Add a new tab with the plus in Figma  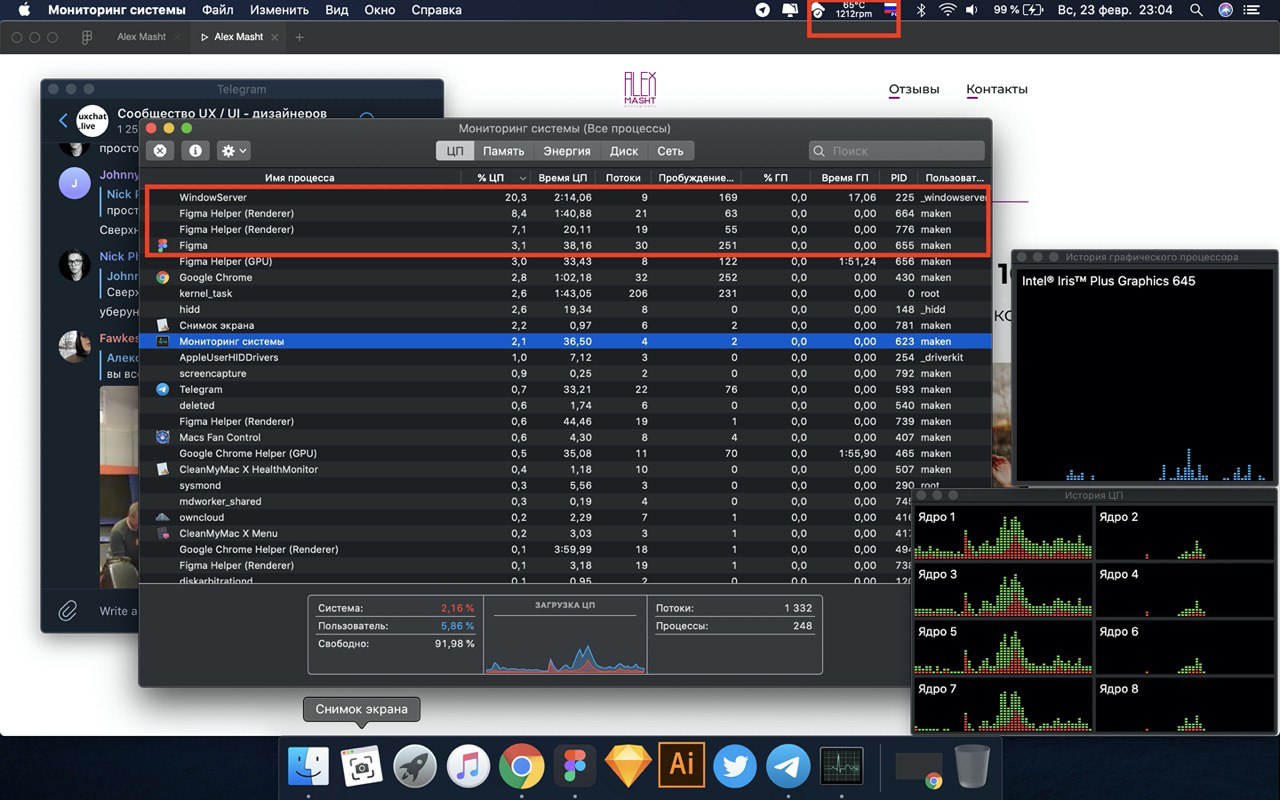tap(299, 37)
